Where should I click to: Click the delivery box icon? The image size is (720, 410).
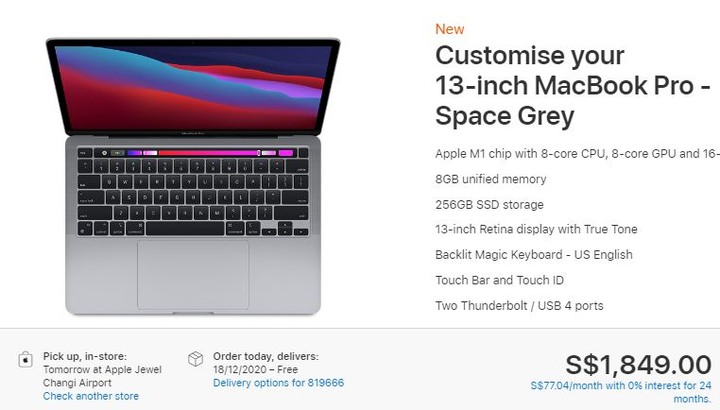[196, 359]
